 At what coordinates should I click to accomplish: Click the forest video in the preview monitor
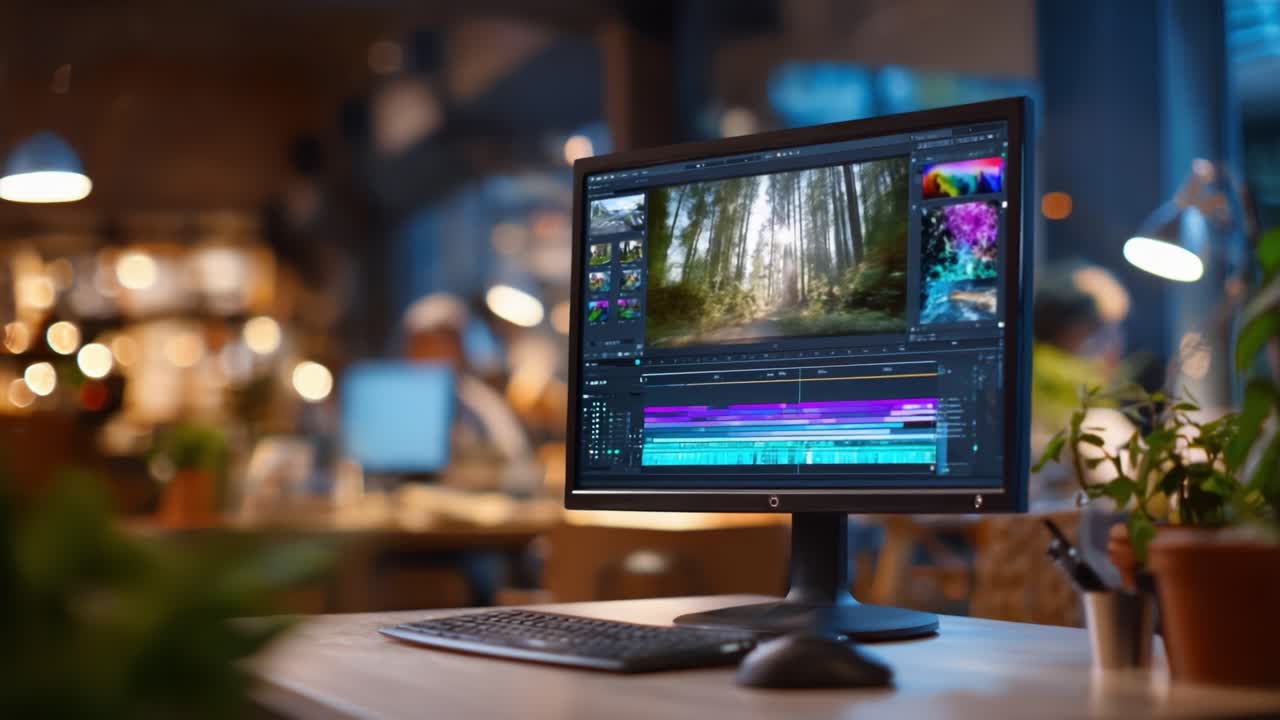pos(778,254)
